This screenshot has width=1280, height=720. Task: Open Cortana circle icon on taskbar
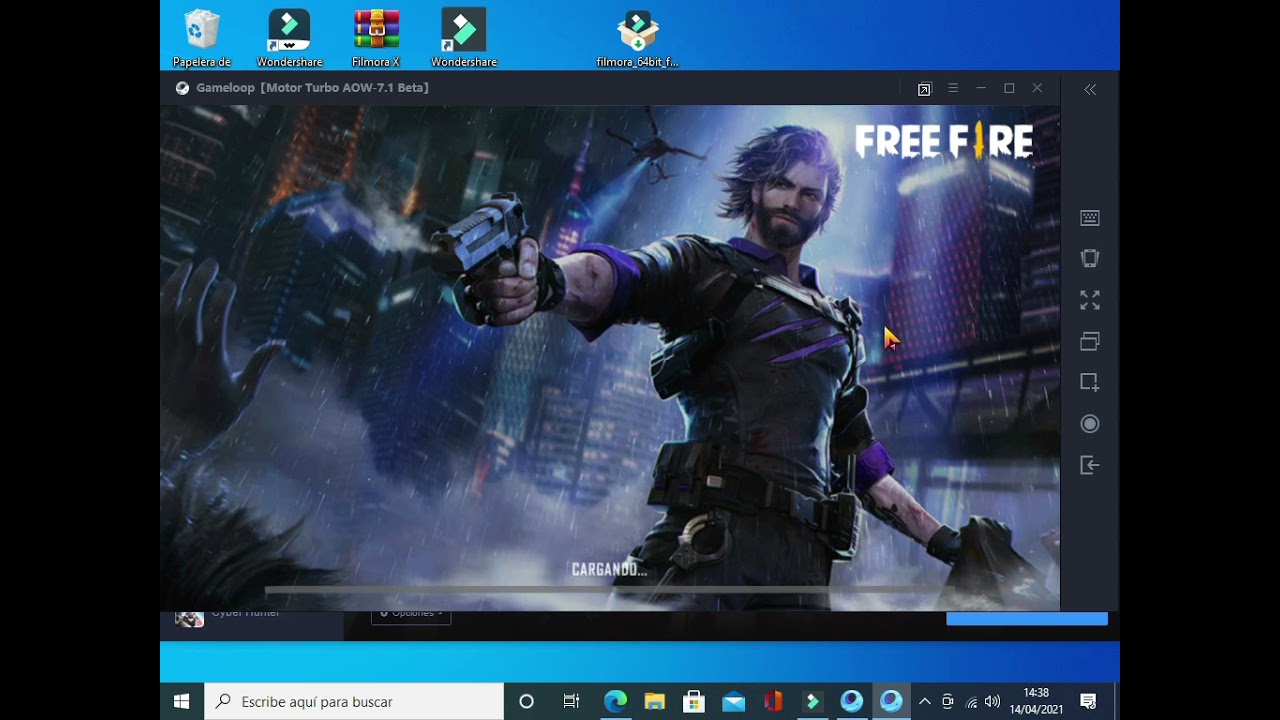coord(527,702)
